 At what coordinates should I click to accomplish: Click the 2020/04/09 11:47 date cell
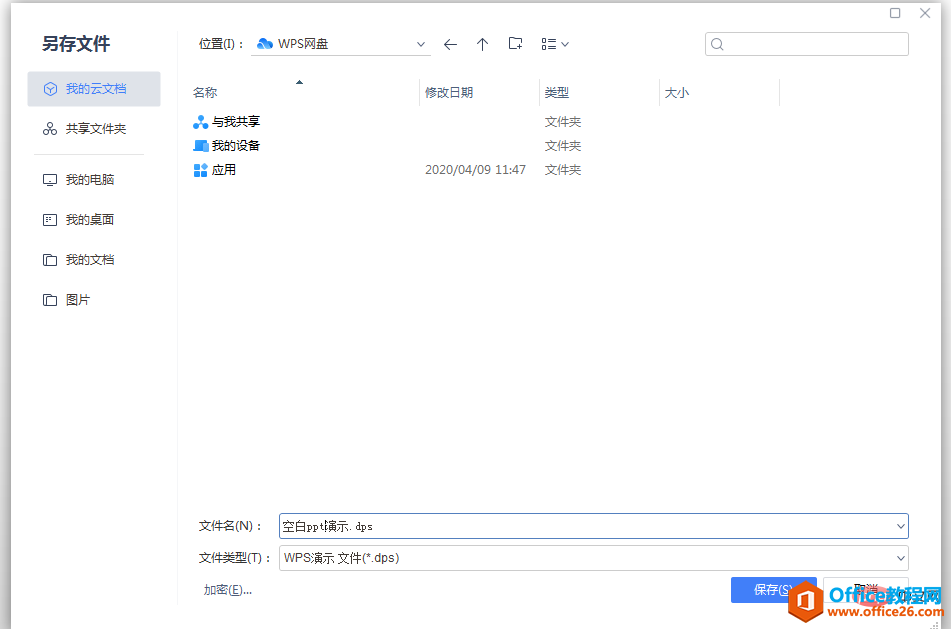(476, 170)
